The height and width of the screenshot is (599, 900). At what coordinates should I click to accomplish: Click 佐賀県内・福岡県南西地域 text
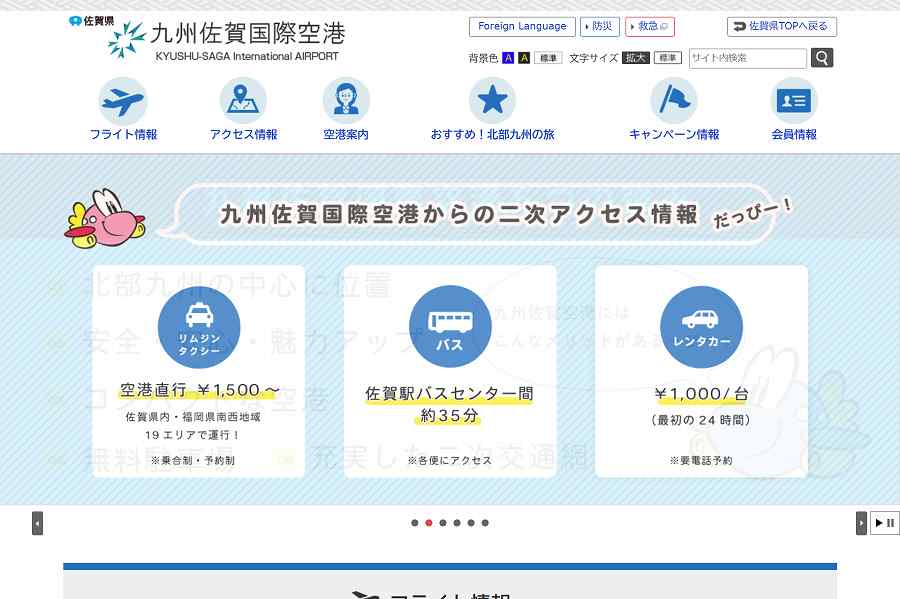193,417
